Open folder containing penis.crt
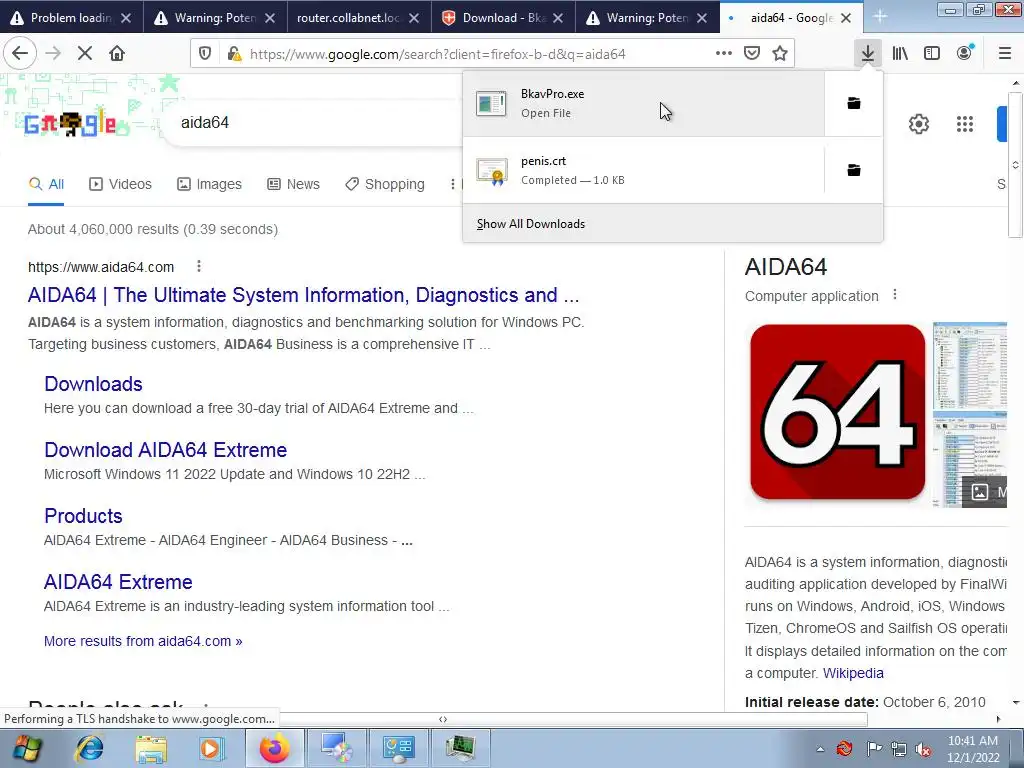 [x=854, y=170]
